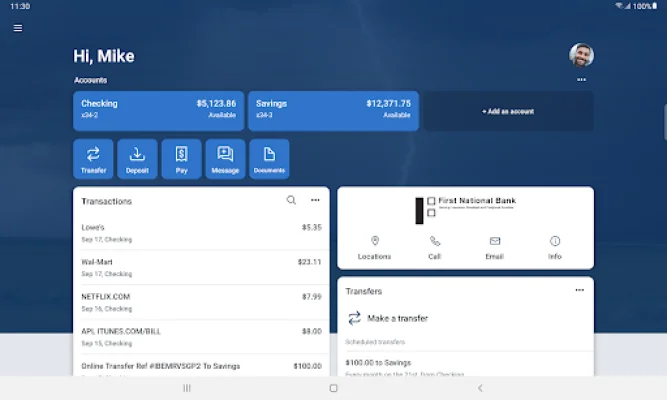
Task: Expand the Transfers more options menu
Action: [579, 290]
